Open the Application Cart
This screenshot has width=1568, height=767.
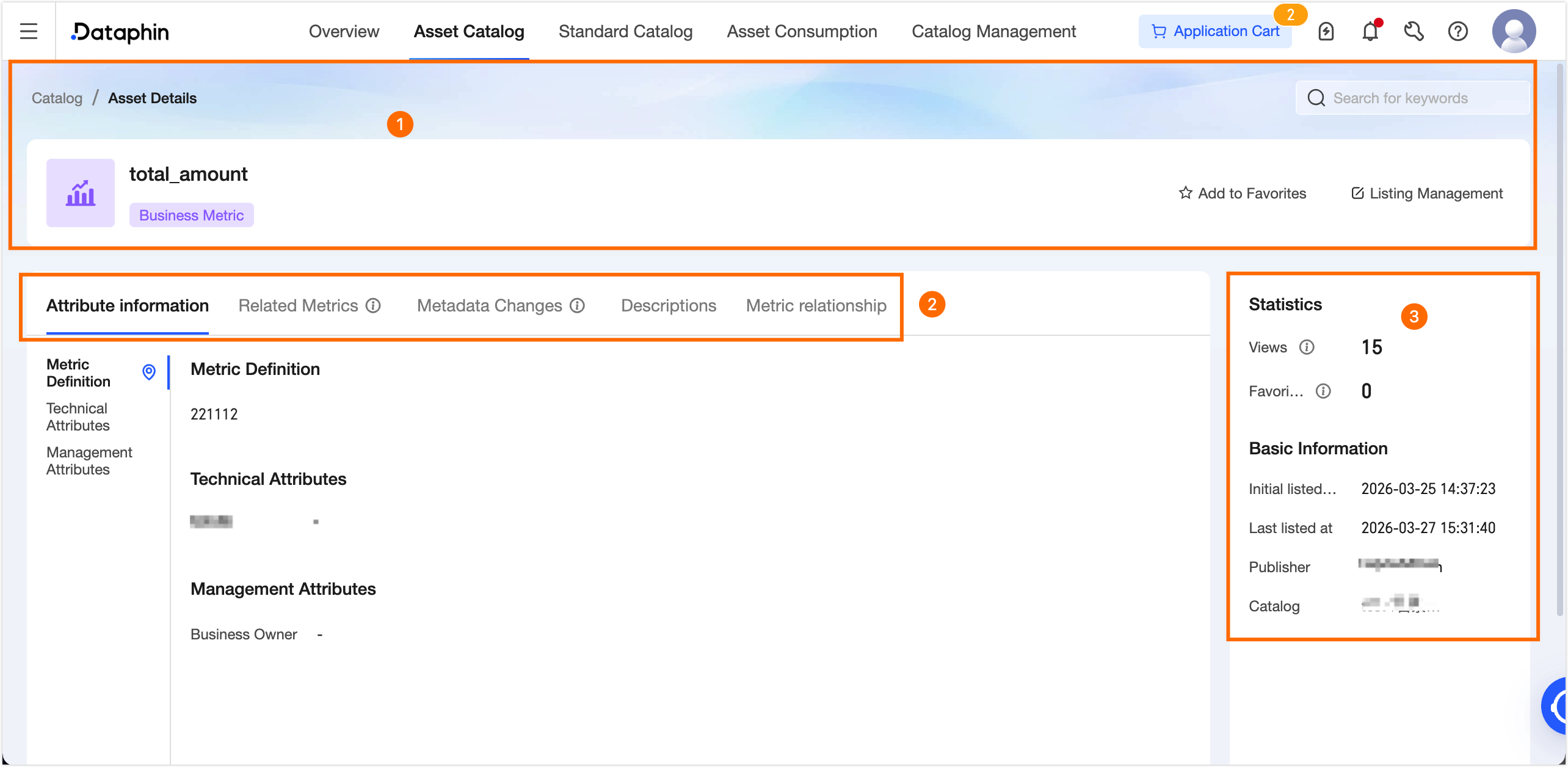1215,31
